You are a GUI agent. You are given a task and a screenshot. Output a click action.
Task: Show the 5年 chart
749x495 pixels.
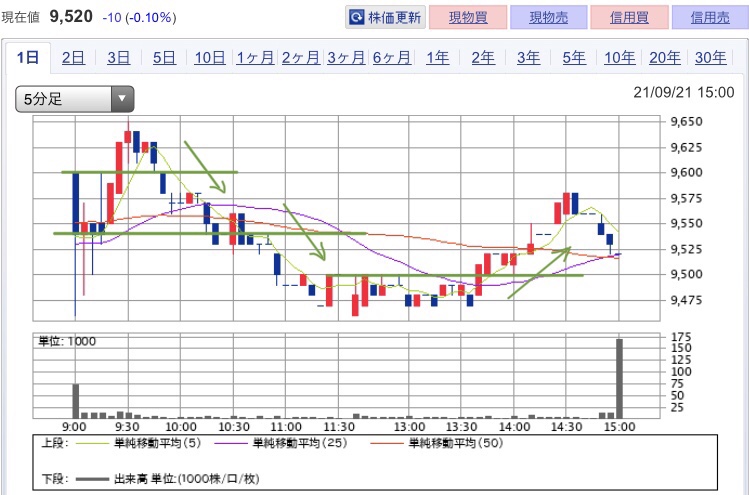coord(574,58)
